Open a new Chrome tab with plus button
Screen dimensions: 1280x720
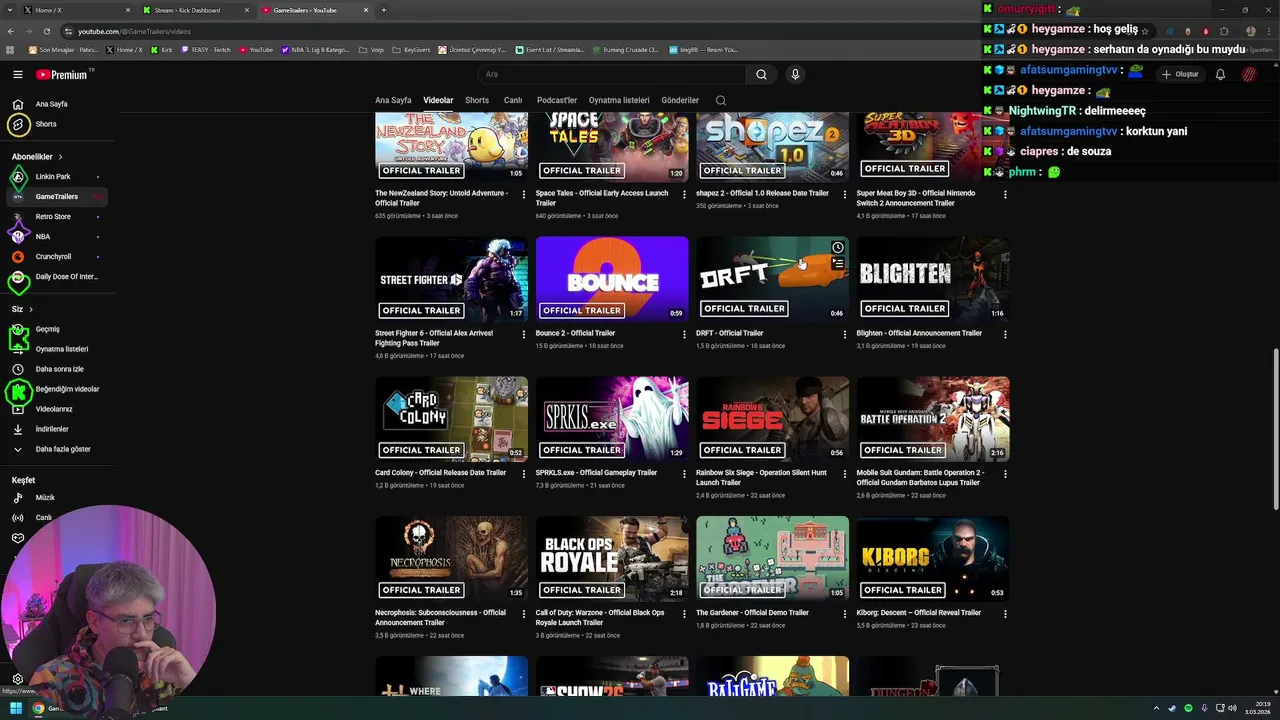click(x=383, y=10)
